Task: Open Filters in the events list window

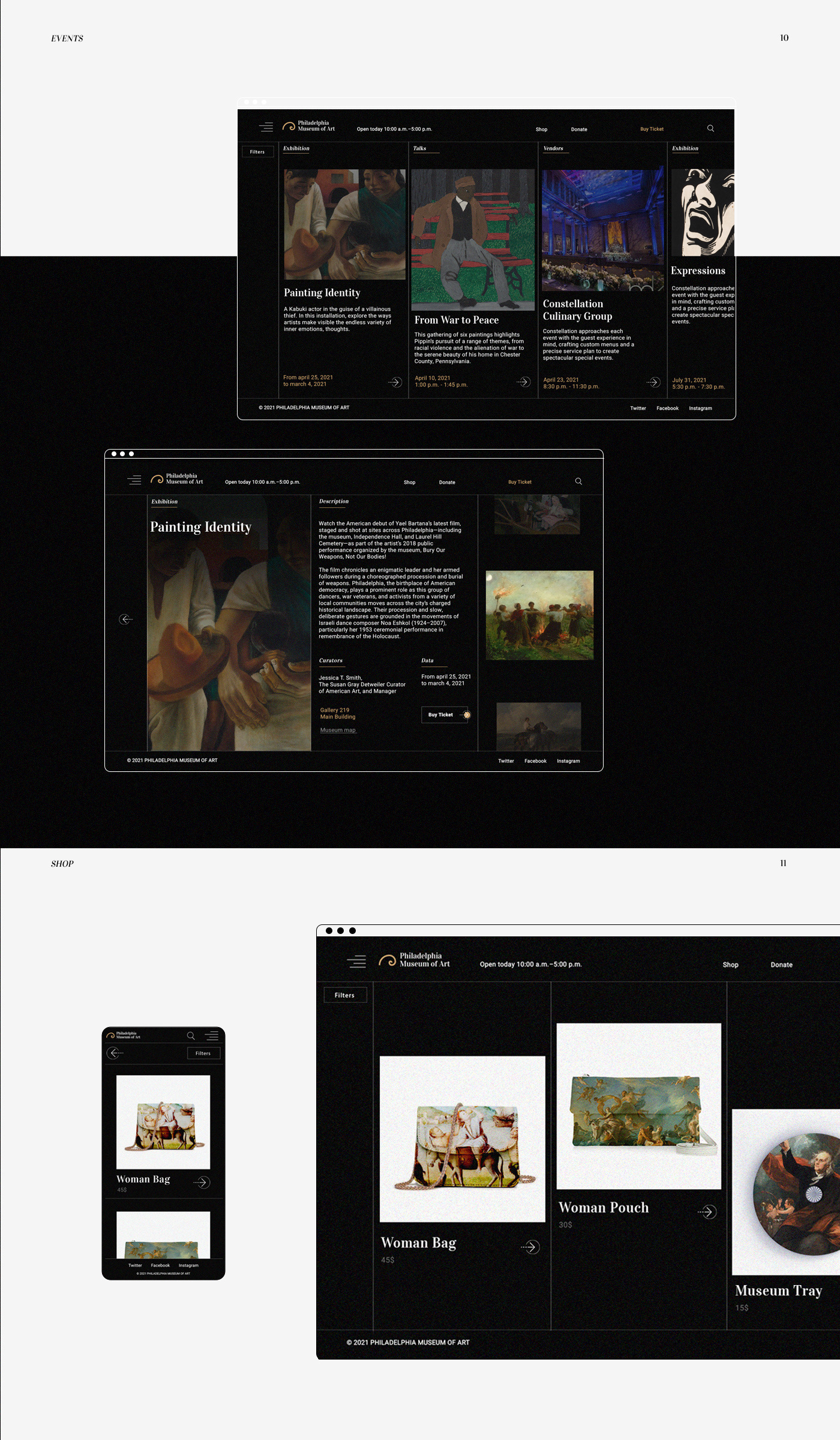Action: click(x=257, y=152)
